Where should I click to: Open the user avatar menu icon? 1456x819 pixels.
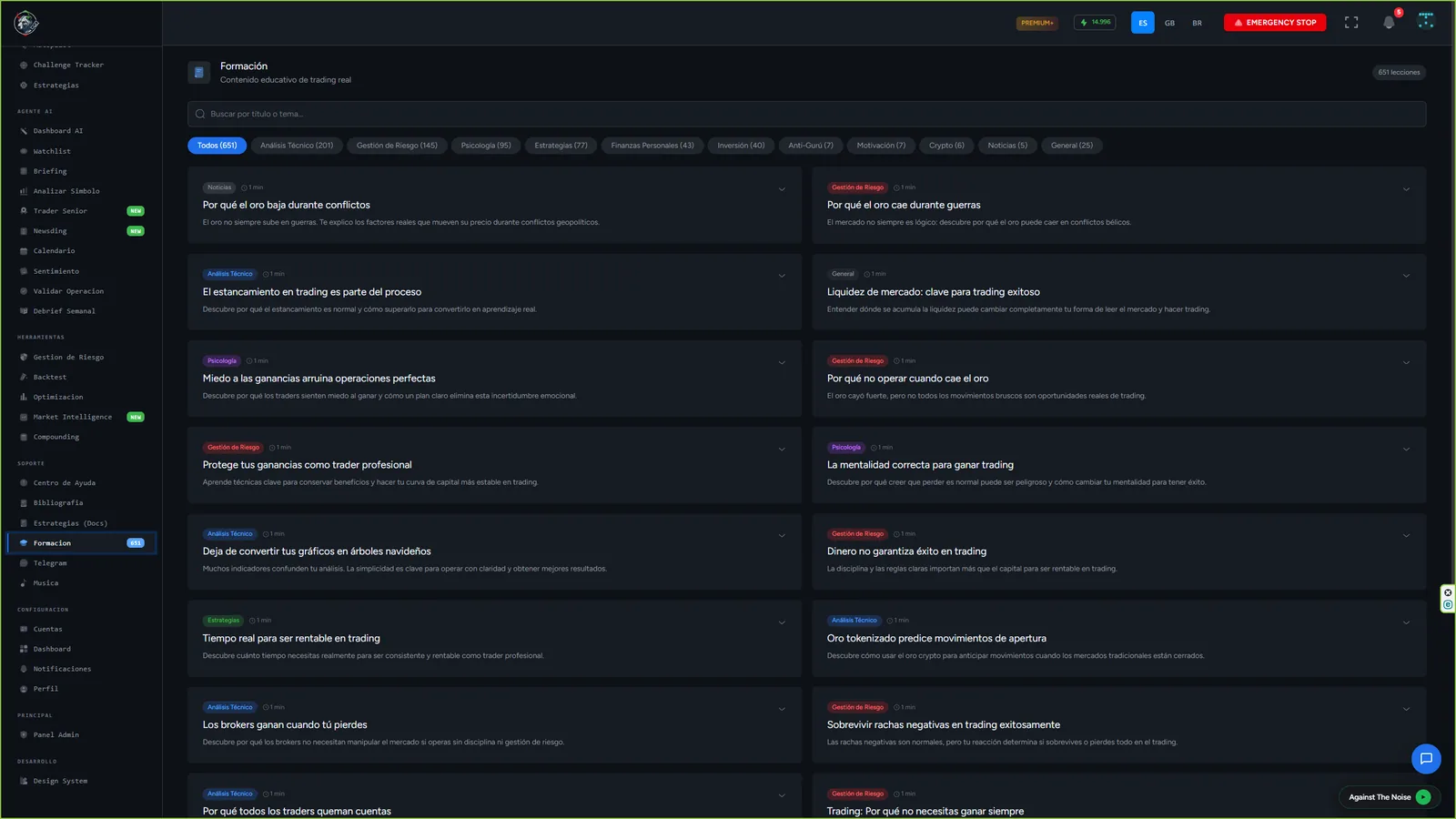point(1426,22)
